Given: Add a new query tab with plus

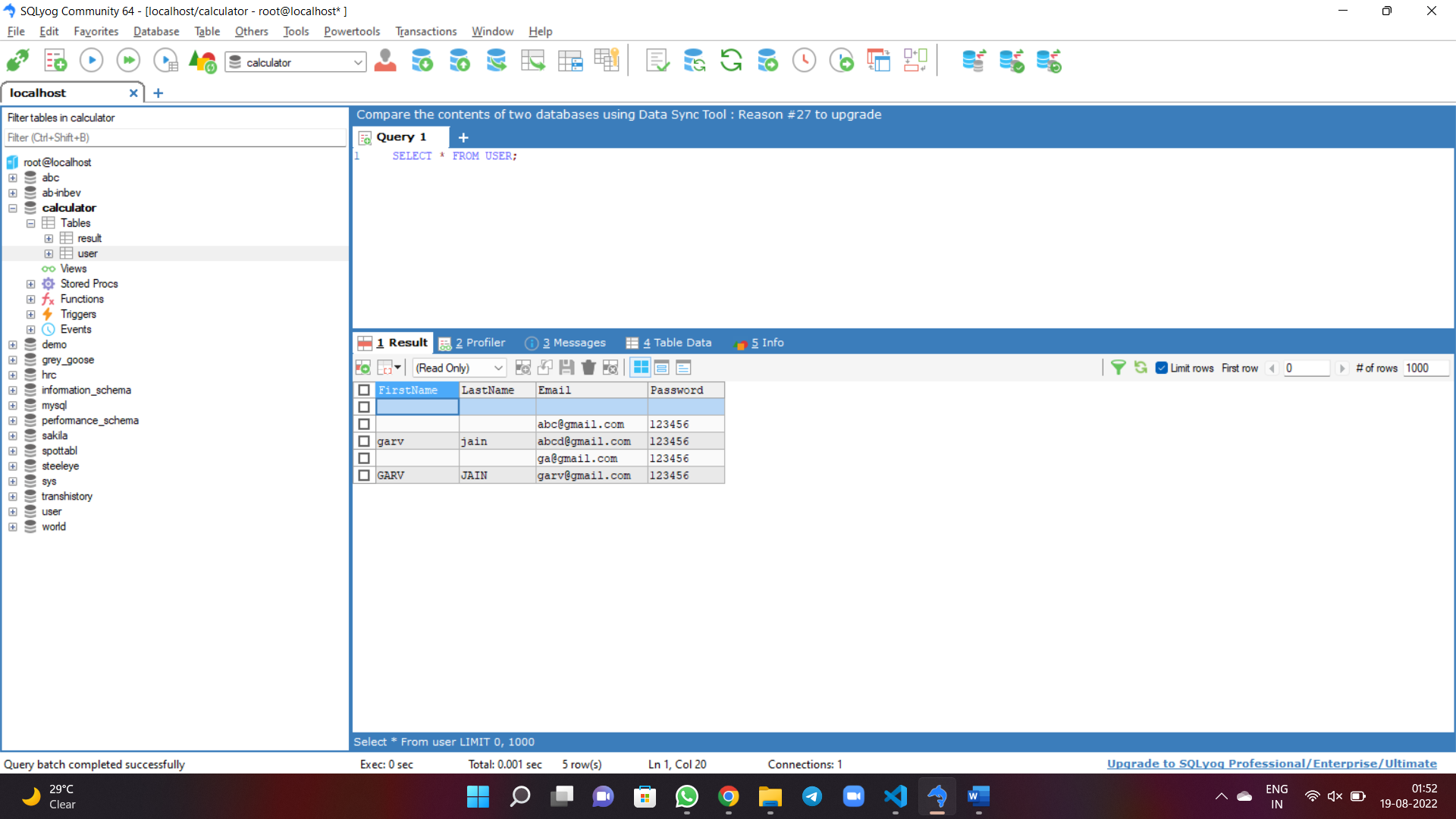Looking at the screenshot, I should tap(463, 137).
